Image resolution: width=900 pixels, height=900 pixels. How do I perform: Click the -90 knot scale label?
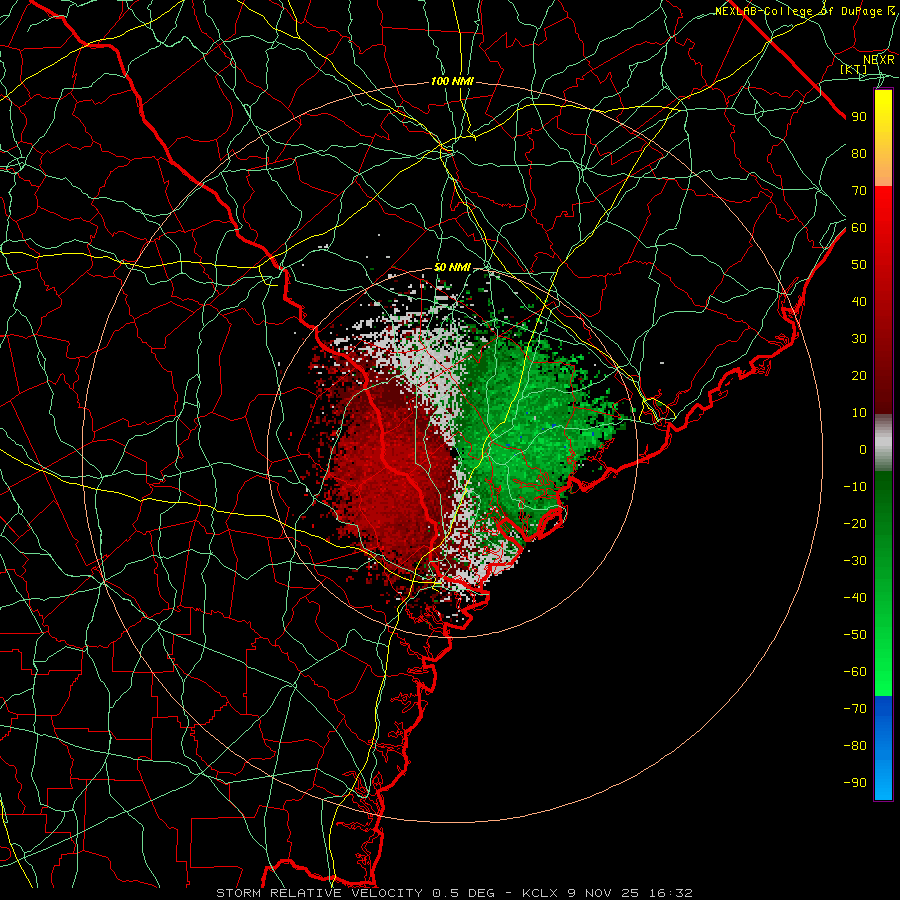coord(855,783)
